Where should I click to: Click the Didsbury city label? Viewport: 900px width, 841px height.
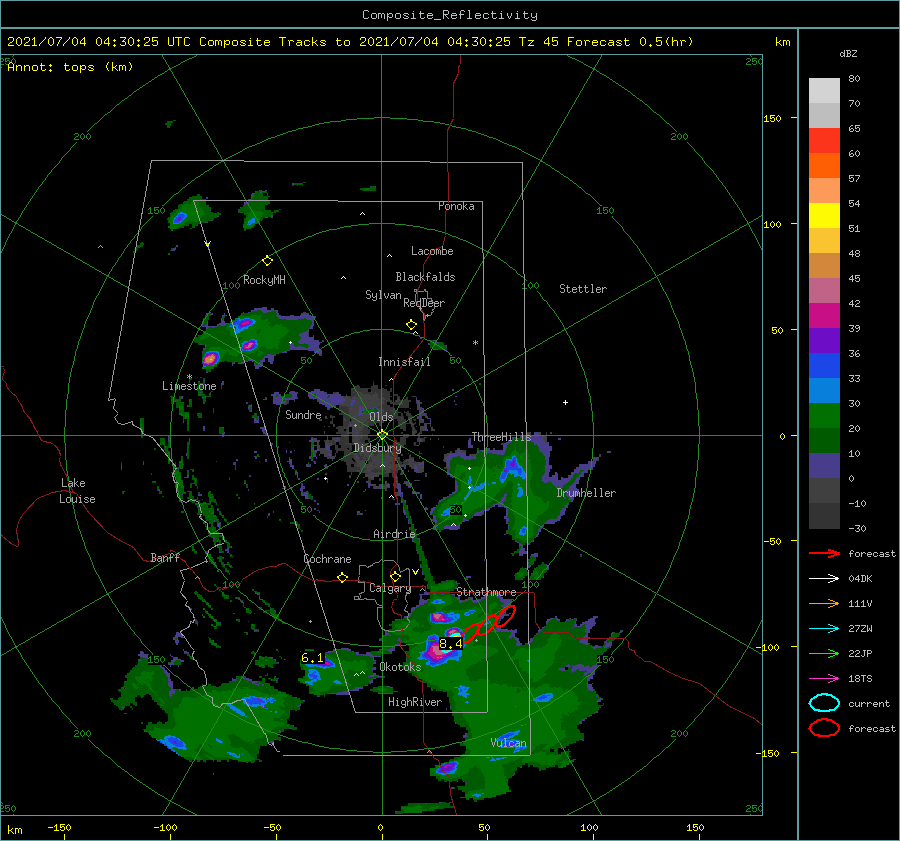tap(377, 448)
